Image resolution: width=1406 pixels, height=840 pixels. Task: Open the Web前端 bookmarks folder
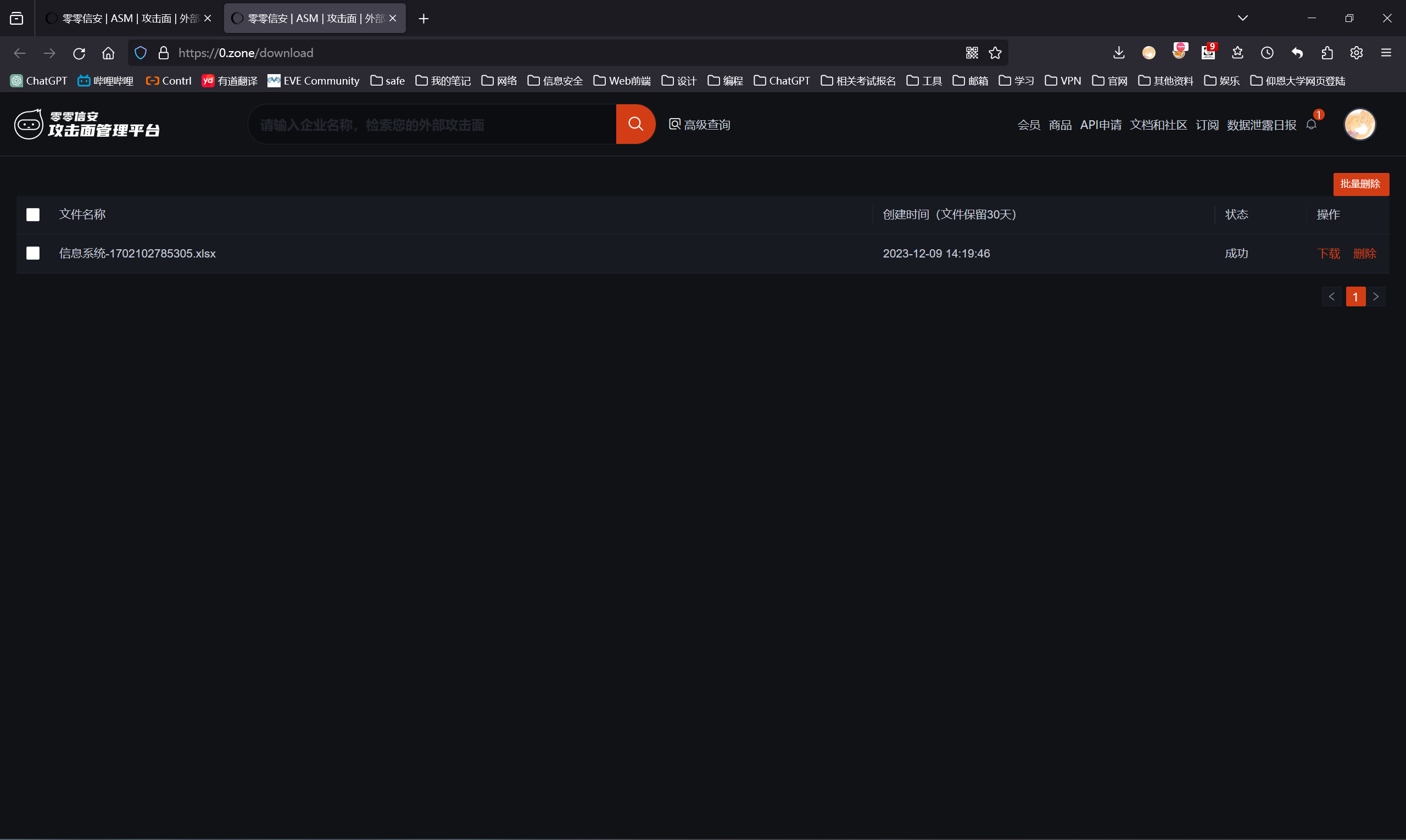pos(622,81)
